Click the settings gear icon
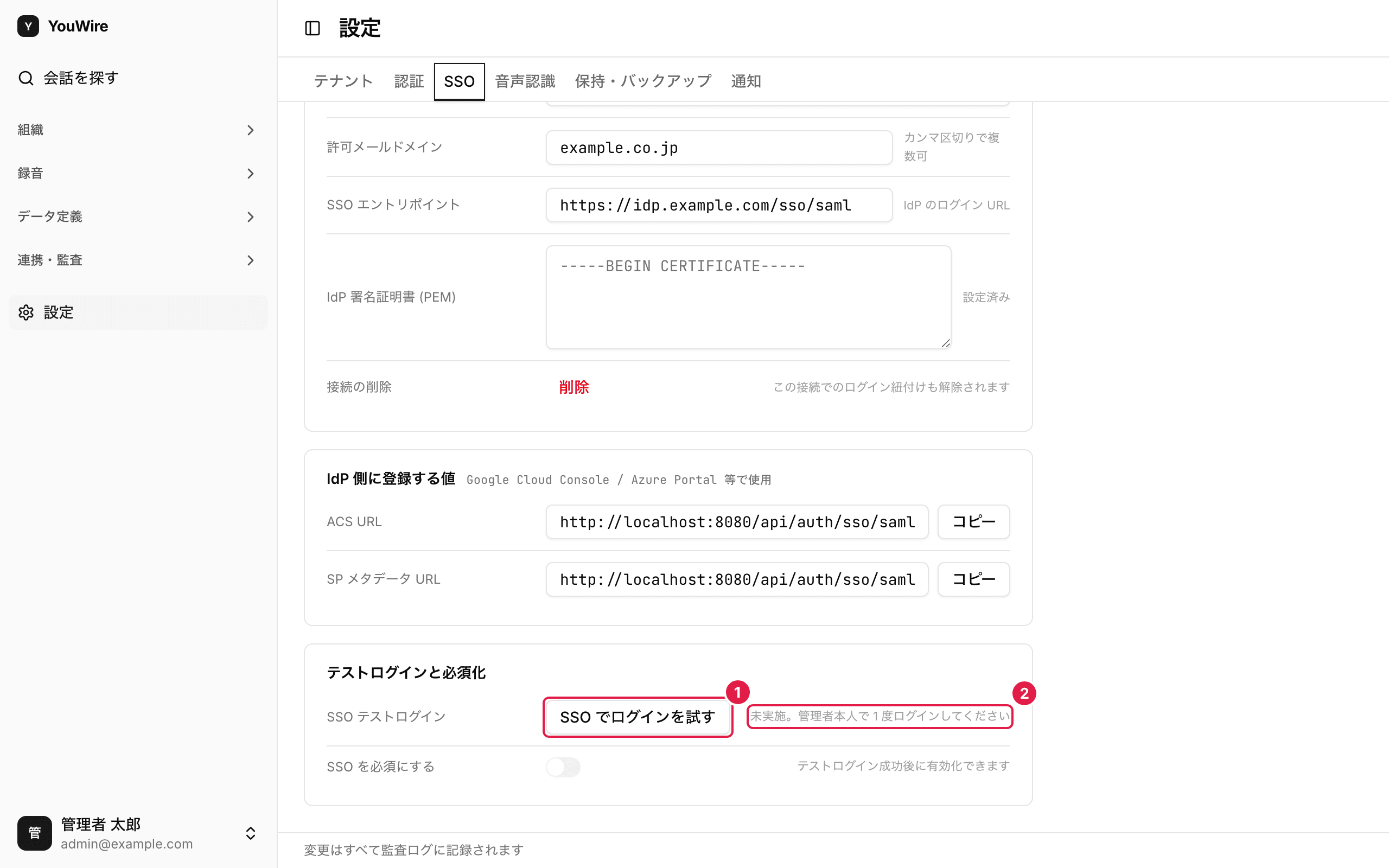This screenshot has width=1389, height=868. pyautogui.click(x=26, y=312)
